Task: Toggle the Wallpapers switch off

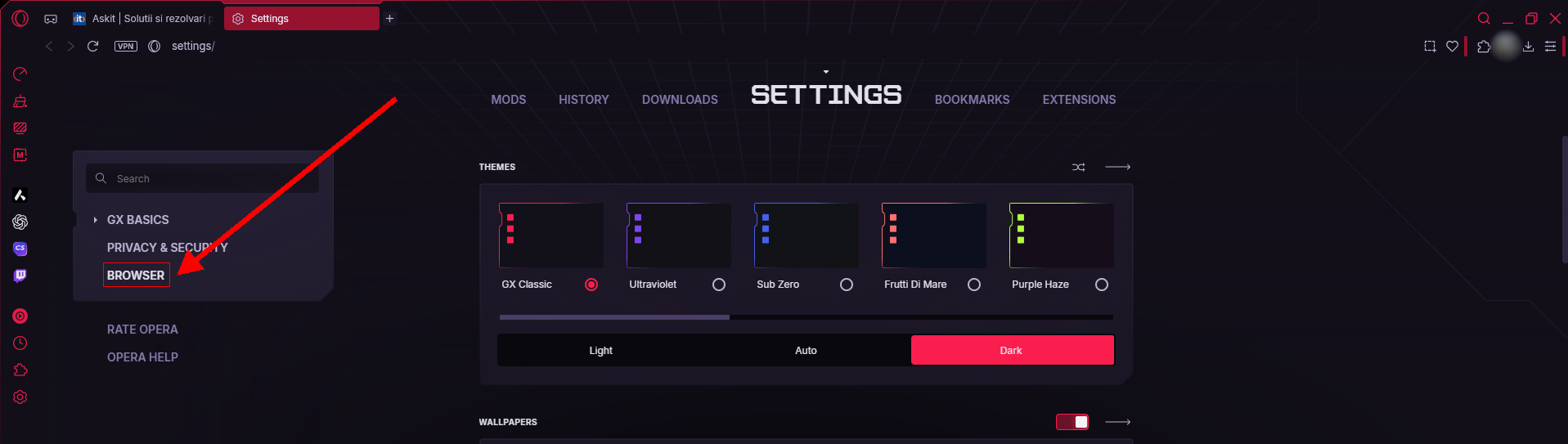Action: click(x=1072, y=422)
